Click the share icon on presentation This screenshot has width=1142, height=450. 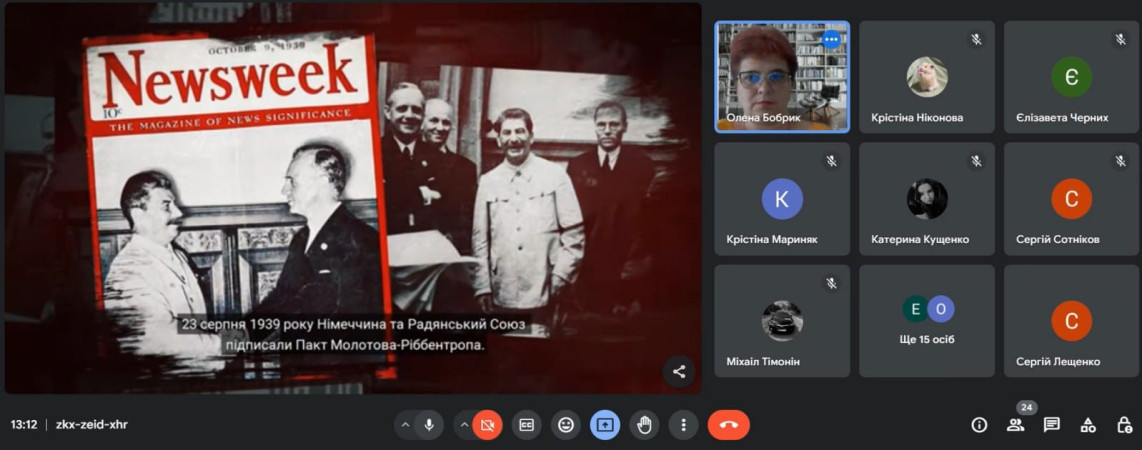679,372
